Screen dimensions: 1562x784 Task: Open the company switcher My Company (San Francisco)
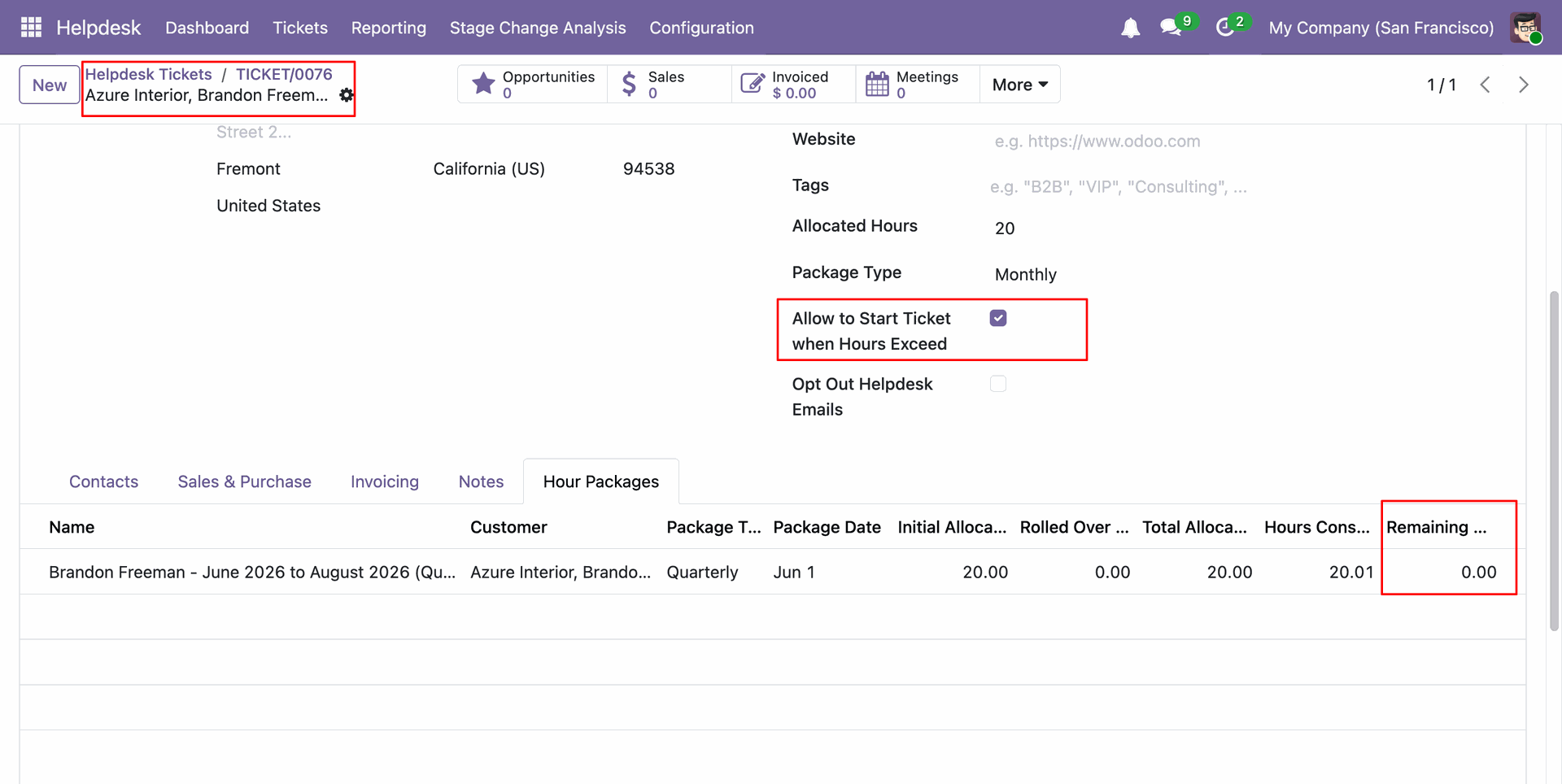point(1381,28)
